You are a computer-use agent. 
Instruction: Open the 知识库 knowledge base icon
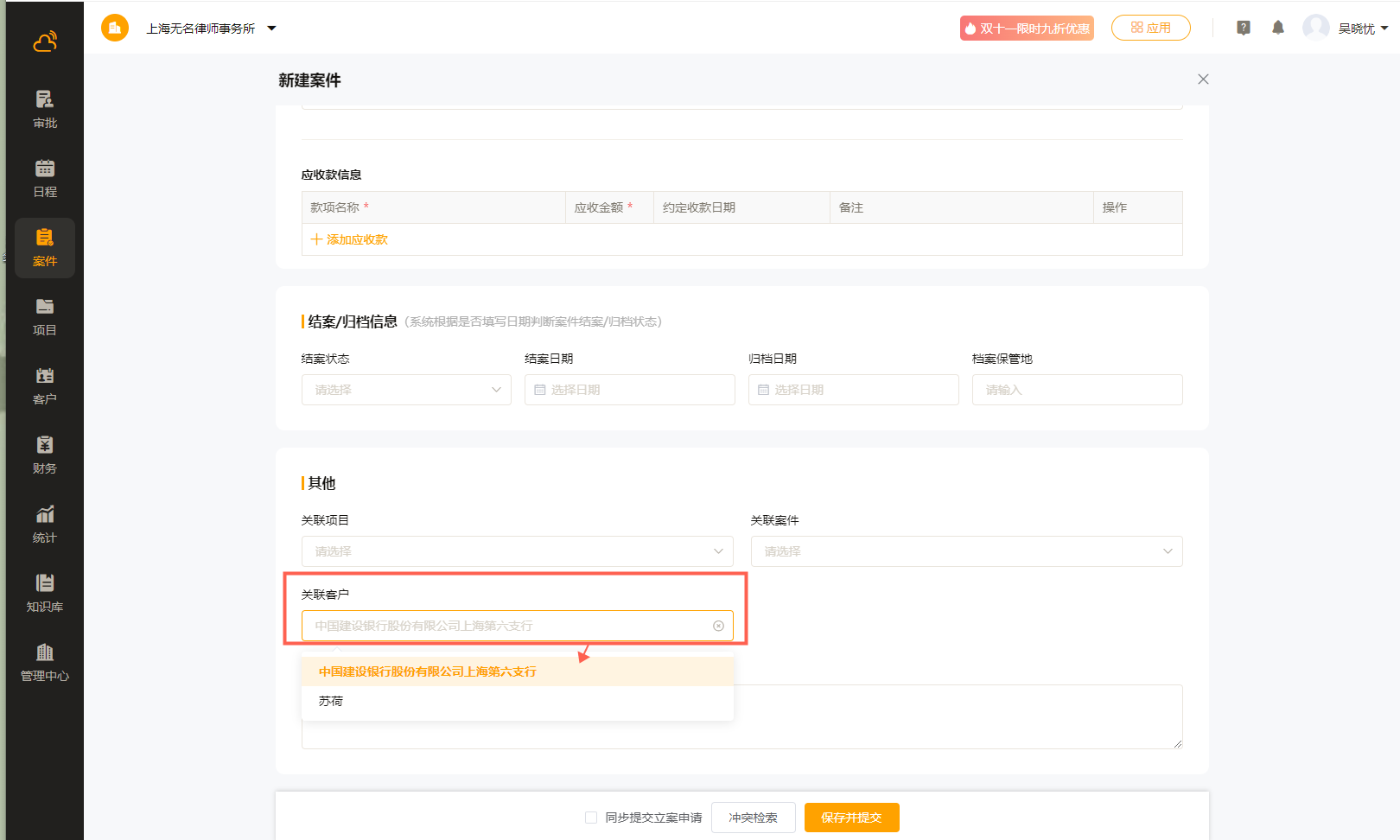[45, 593]
